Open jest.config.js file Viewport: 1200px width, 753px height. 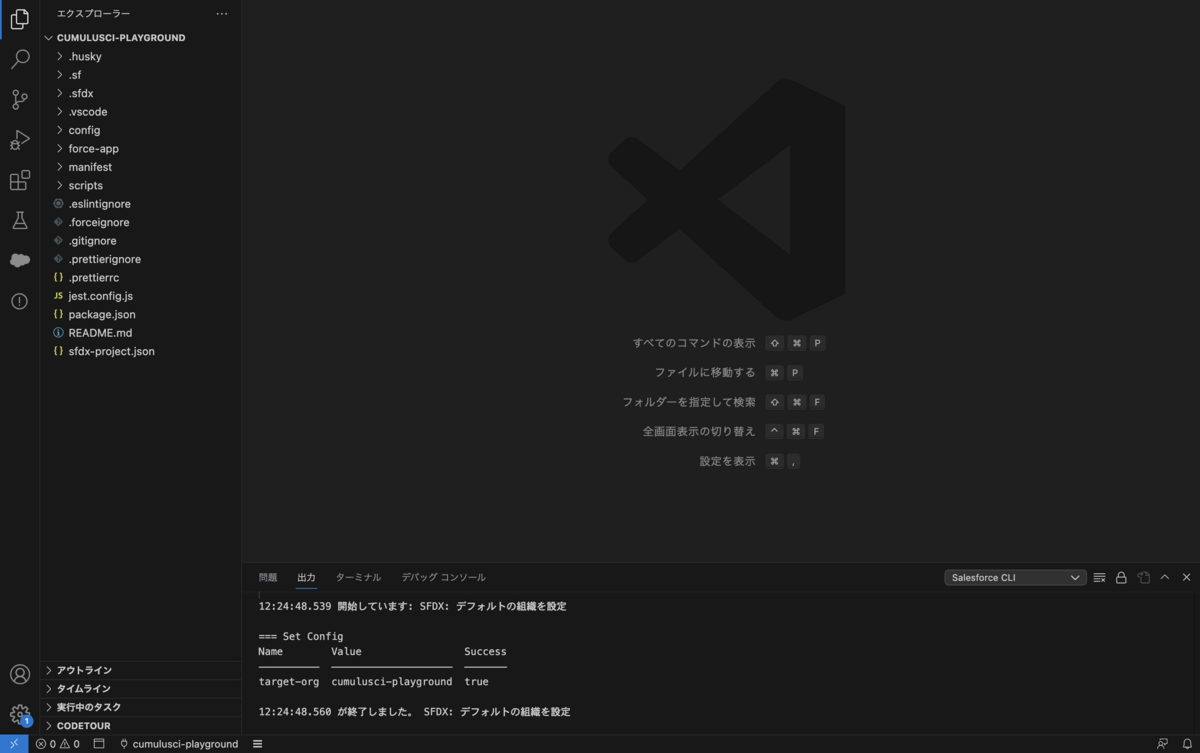coord(101,296)
